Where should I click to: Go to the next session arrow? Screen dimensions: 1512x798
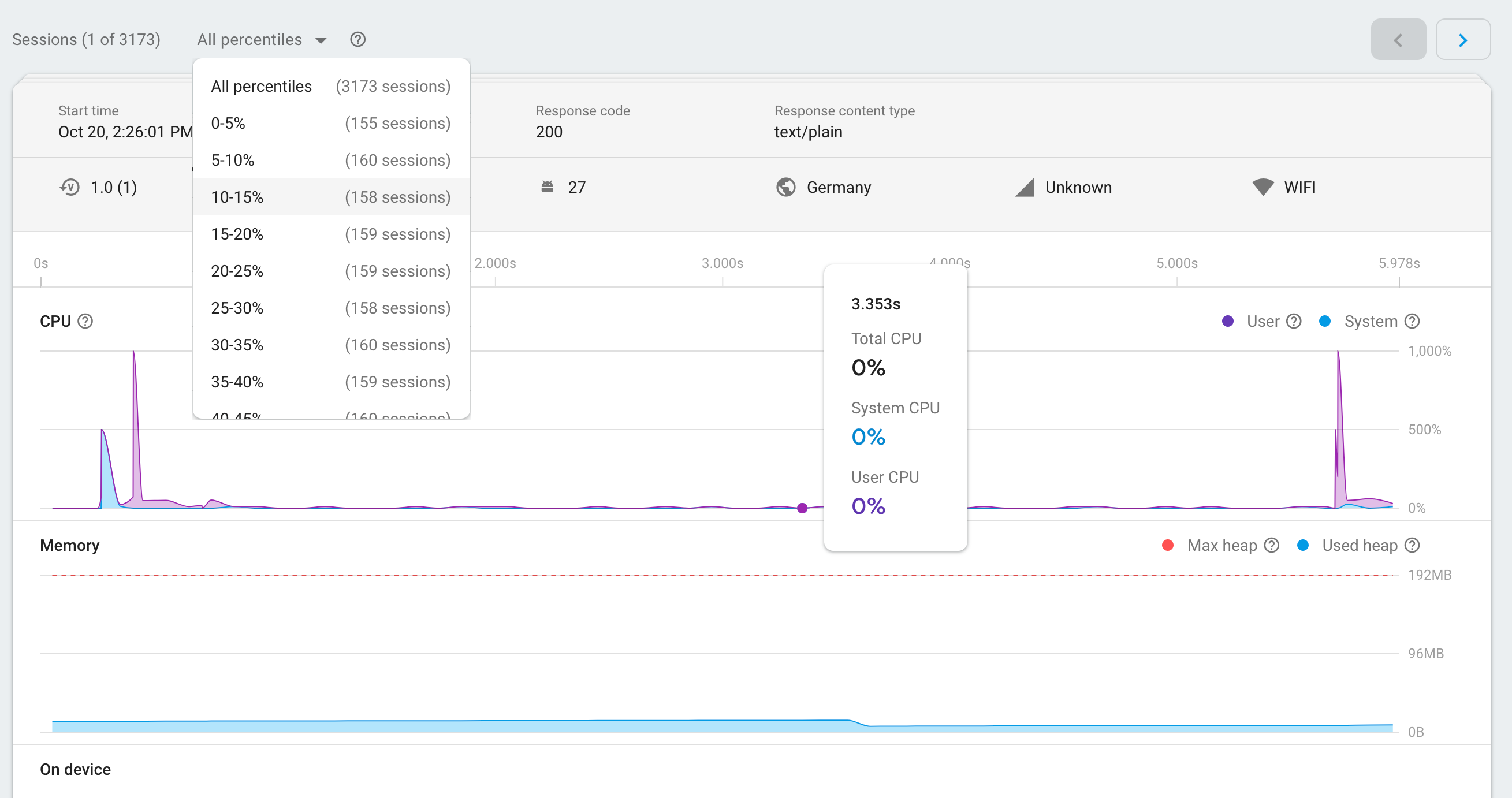pyautogui.click(x=1463, y=39)
